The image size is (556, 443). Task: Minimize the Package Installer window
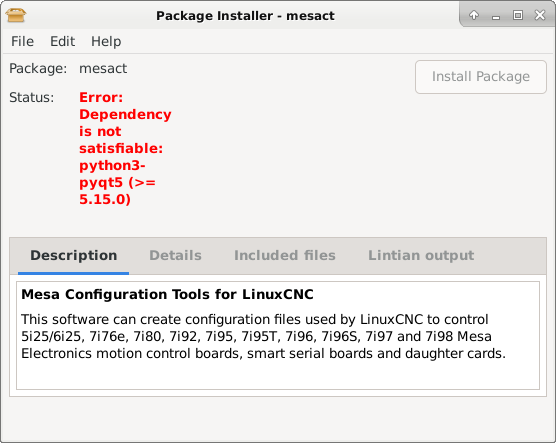496,16
